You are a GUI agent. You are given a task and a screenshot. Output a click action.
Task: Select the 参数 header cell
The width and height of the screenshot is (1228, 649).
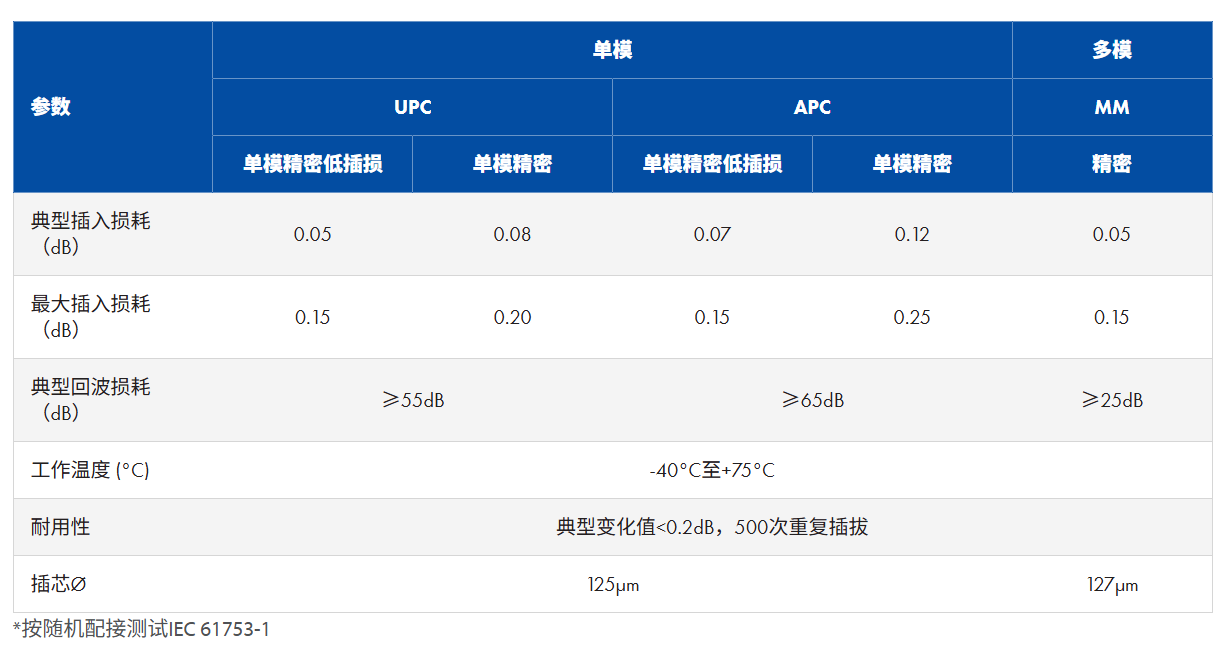pos(52,107)
